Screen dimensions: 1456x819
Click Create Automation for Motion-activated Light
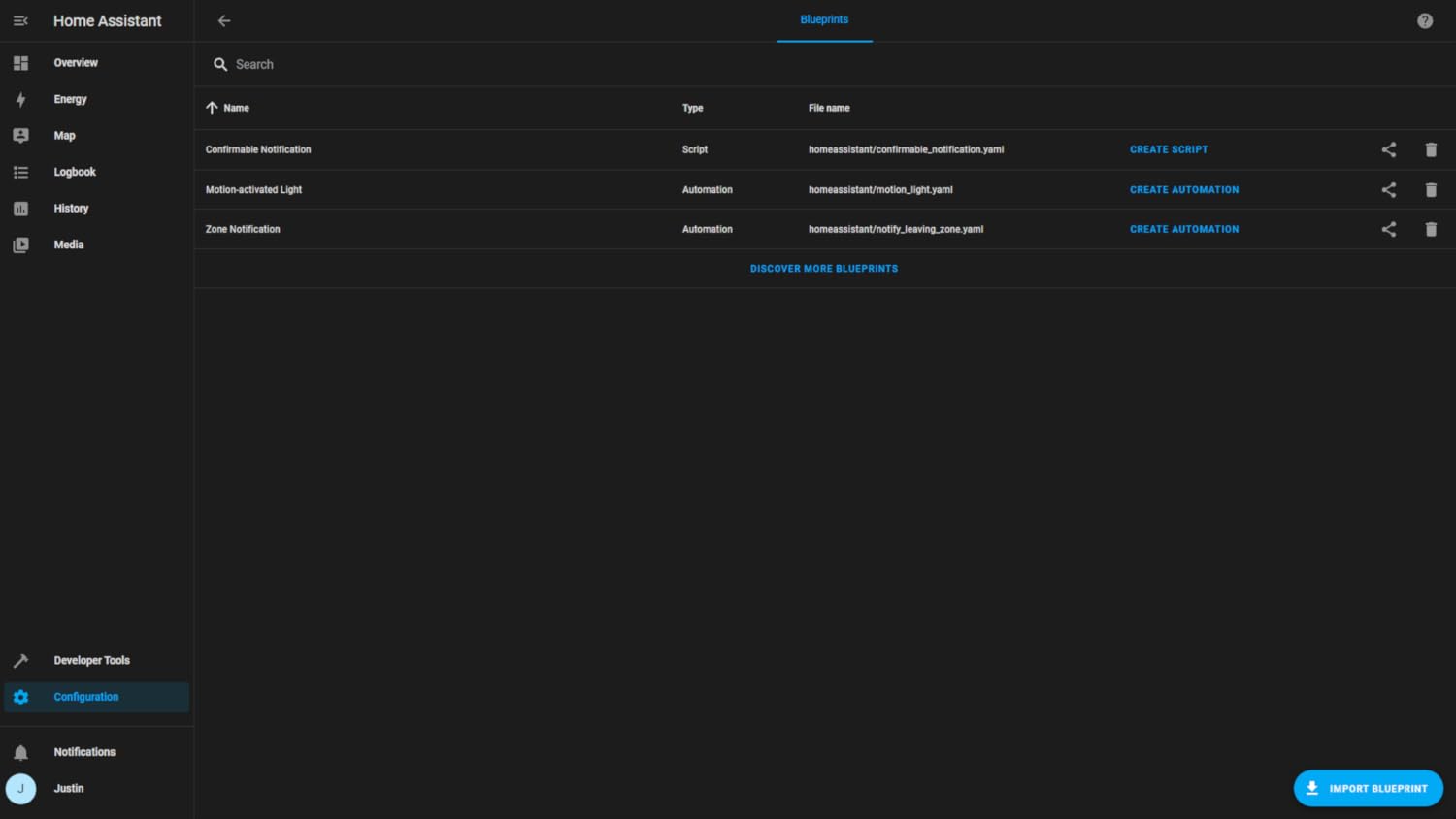pos(1184,190)
